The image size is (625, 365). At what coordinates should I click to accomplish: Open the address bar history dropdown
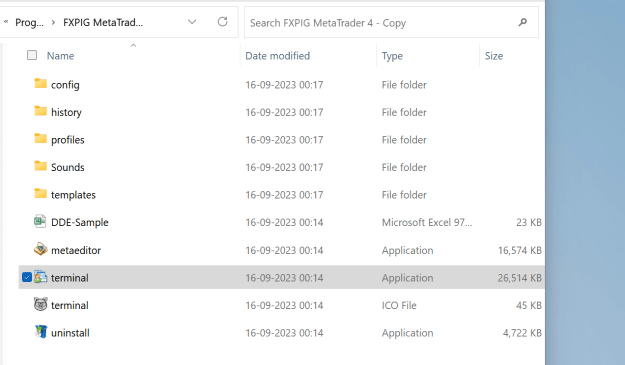pos(192,22)
